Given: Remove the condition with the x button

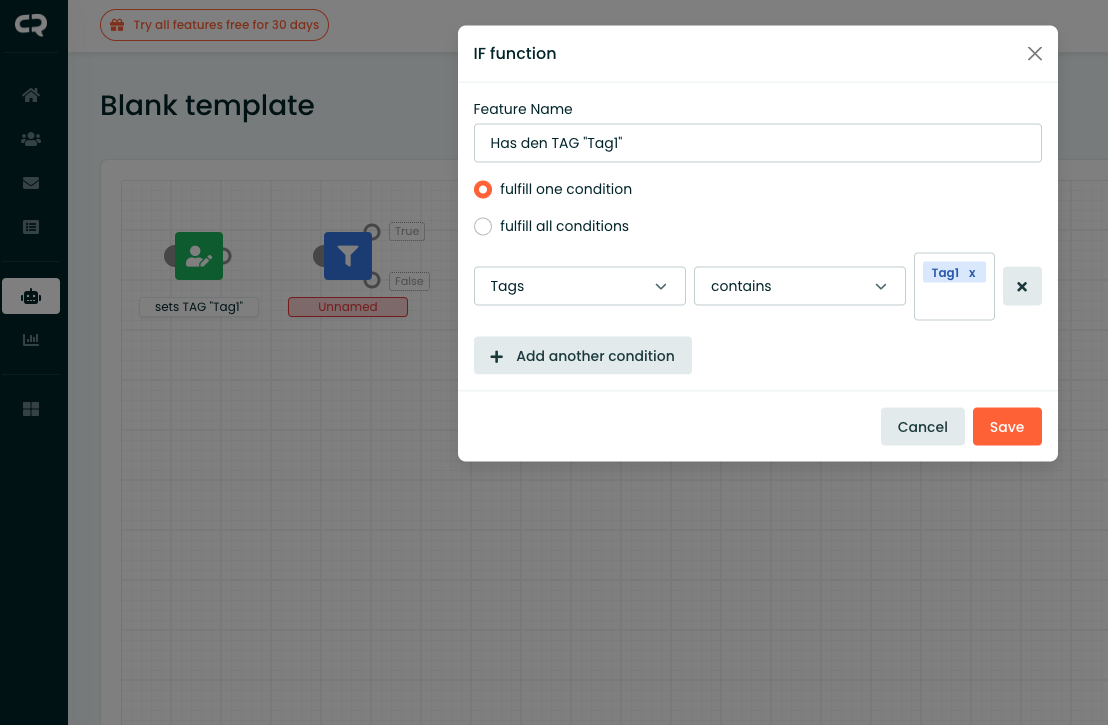Looking at the screenshot, I should 1022,286.
